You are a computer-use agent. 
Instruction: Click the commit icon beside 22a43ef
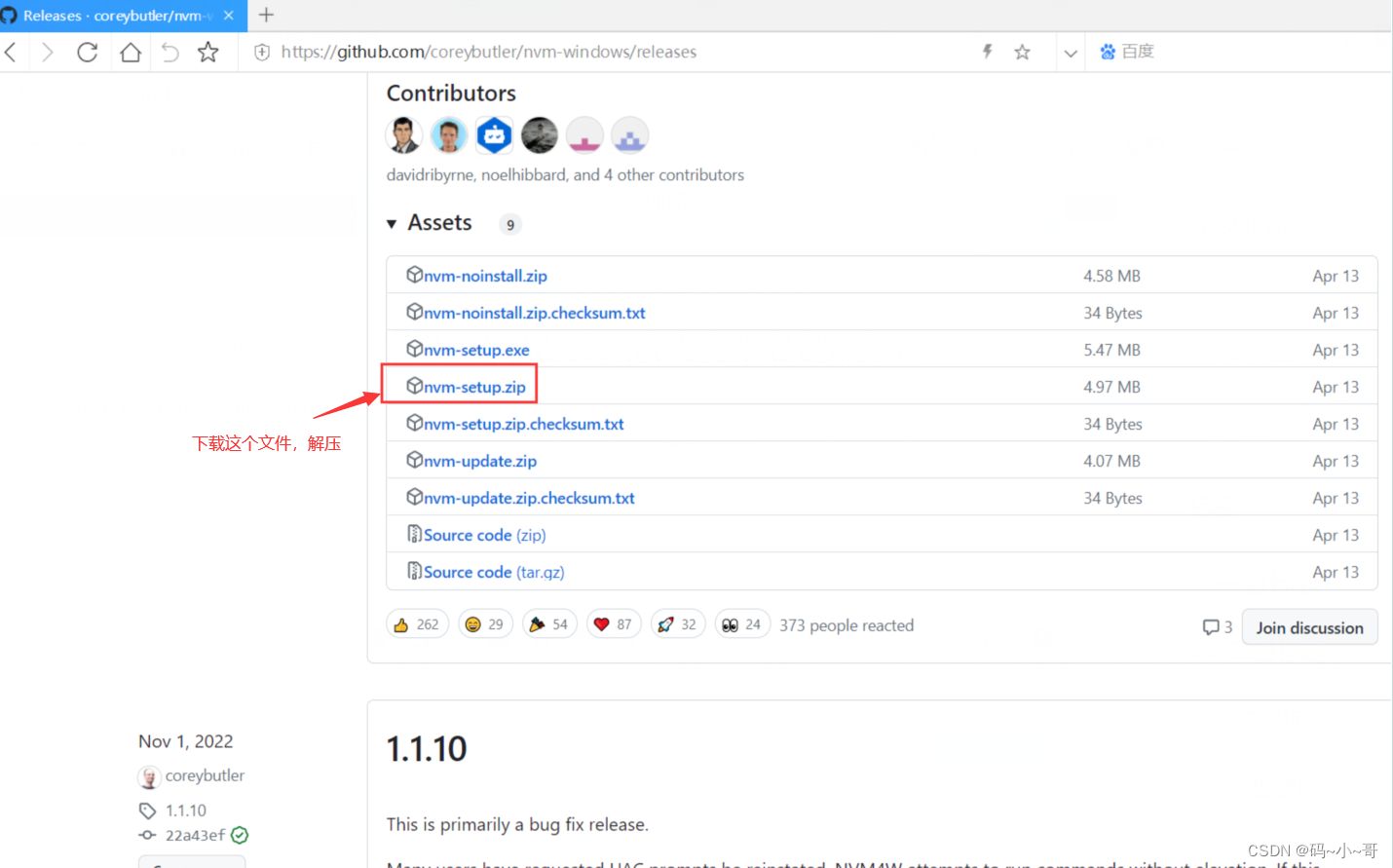point(147,836)
